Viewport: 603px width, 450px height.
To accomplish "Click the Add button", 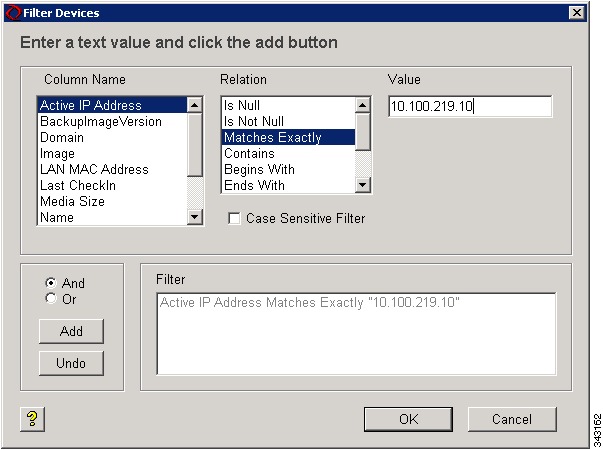I will (x=71, y=331).
